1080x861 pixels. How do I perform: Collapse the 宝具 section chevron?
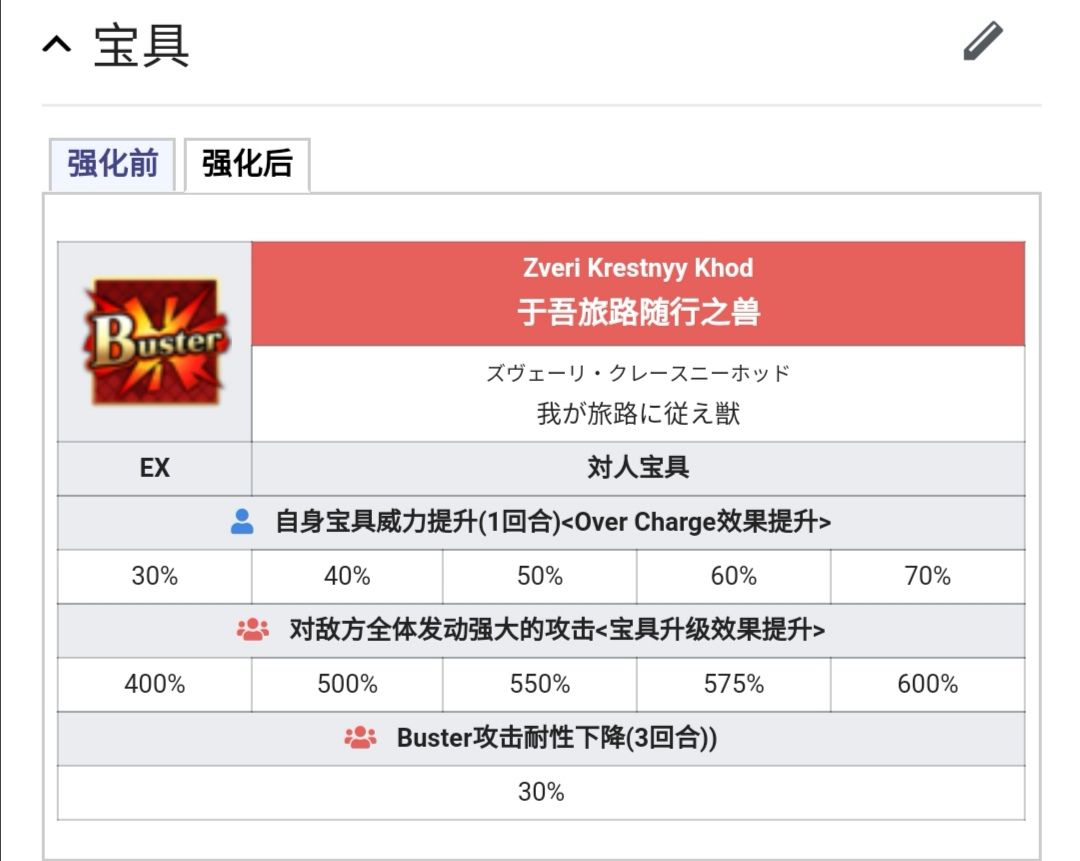click(56, 45)
